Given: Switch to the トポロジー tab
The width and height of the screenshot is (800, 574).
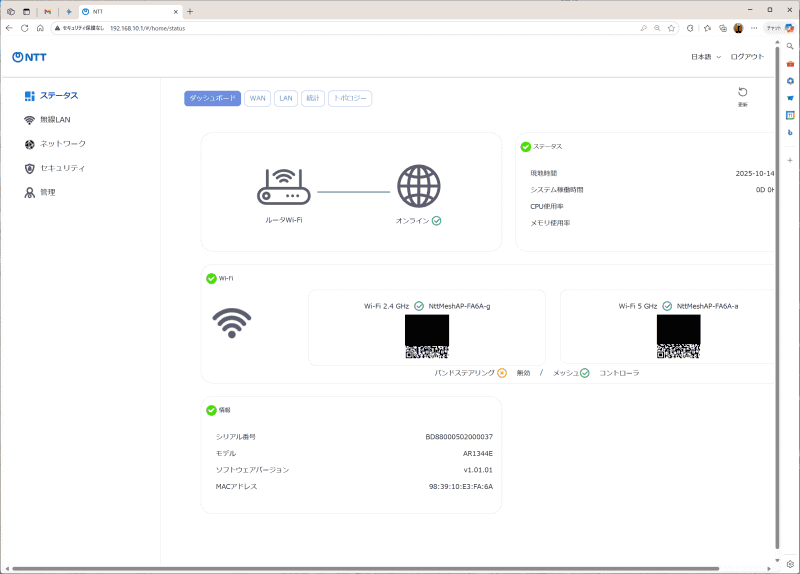Looking at the screenshot, I should point(350,98).
